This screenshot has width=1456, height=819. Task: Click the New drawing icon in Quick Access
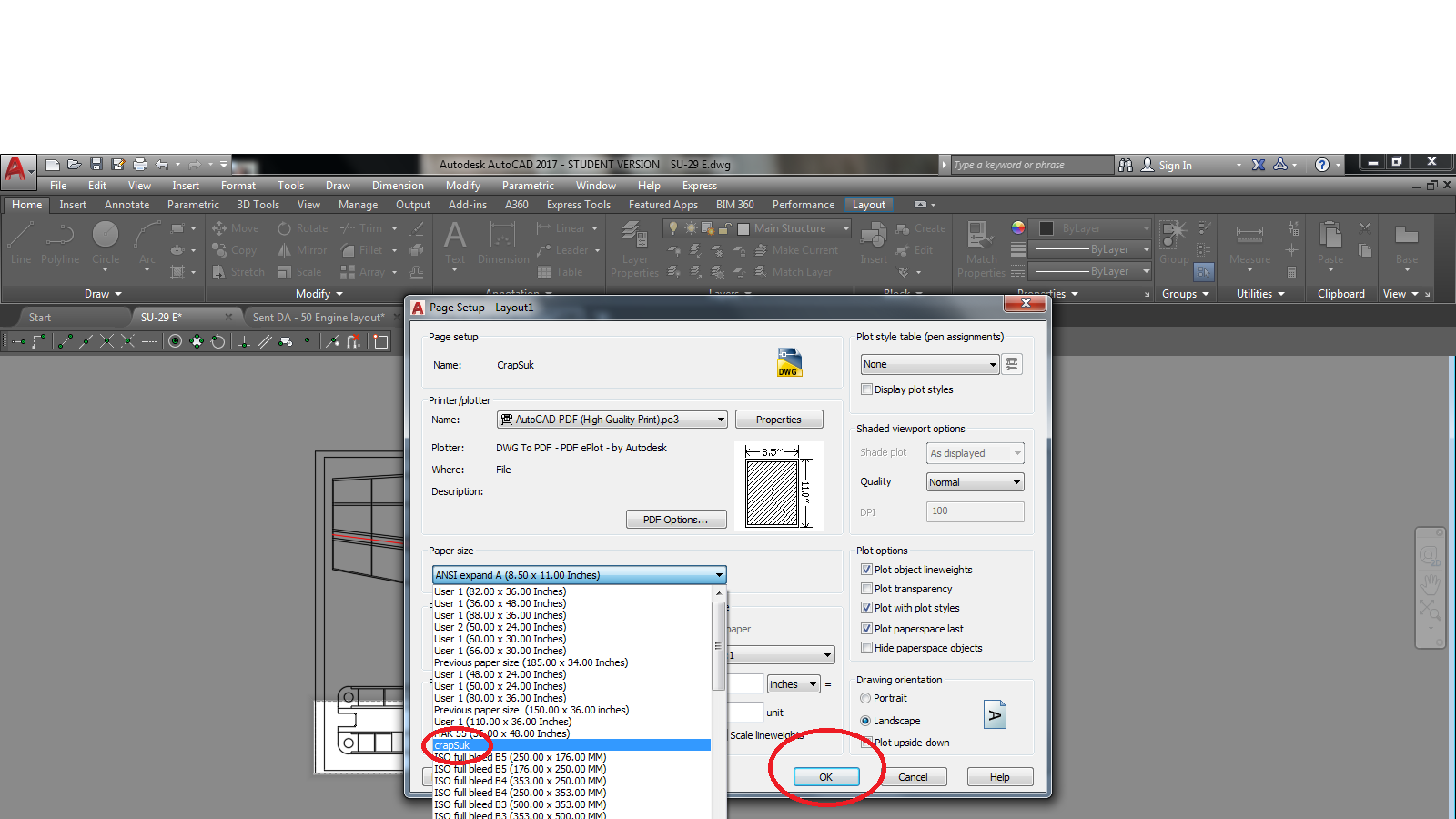pyautogui.click(x=53, y=165)
